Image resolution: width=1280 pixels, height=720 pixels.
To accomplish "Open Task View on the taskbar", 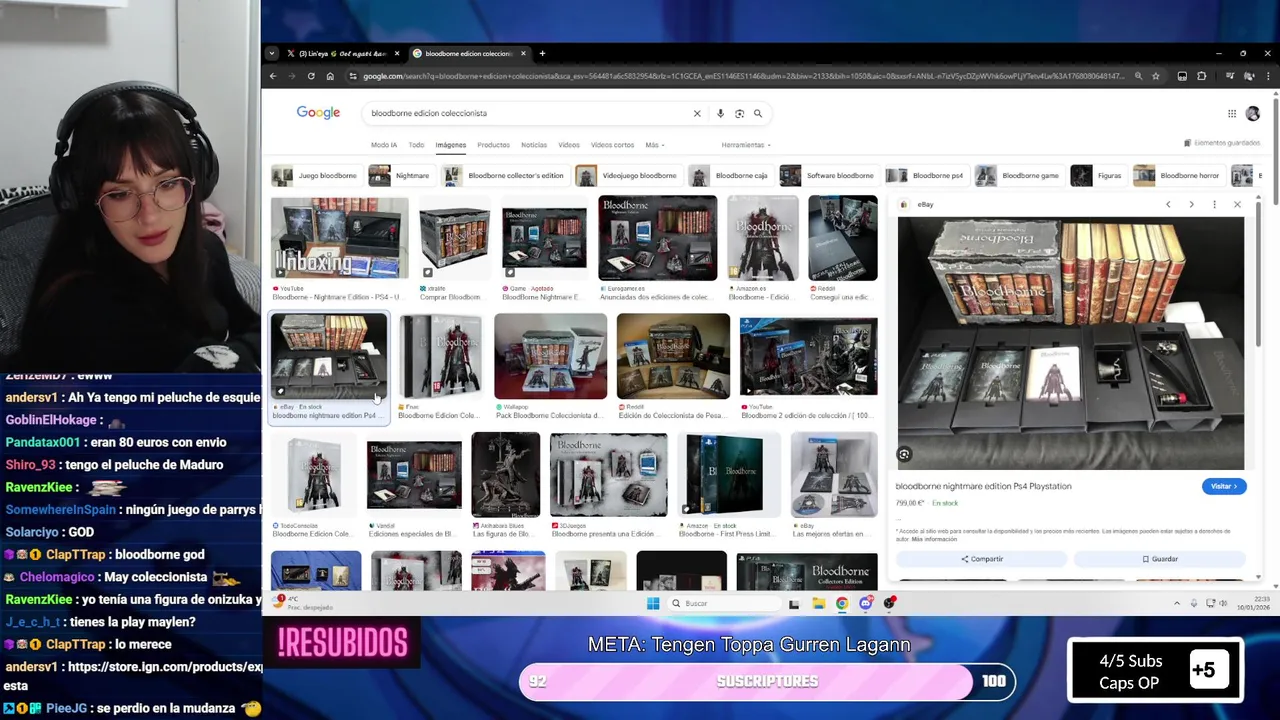I will (794, 603).
